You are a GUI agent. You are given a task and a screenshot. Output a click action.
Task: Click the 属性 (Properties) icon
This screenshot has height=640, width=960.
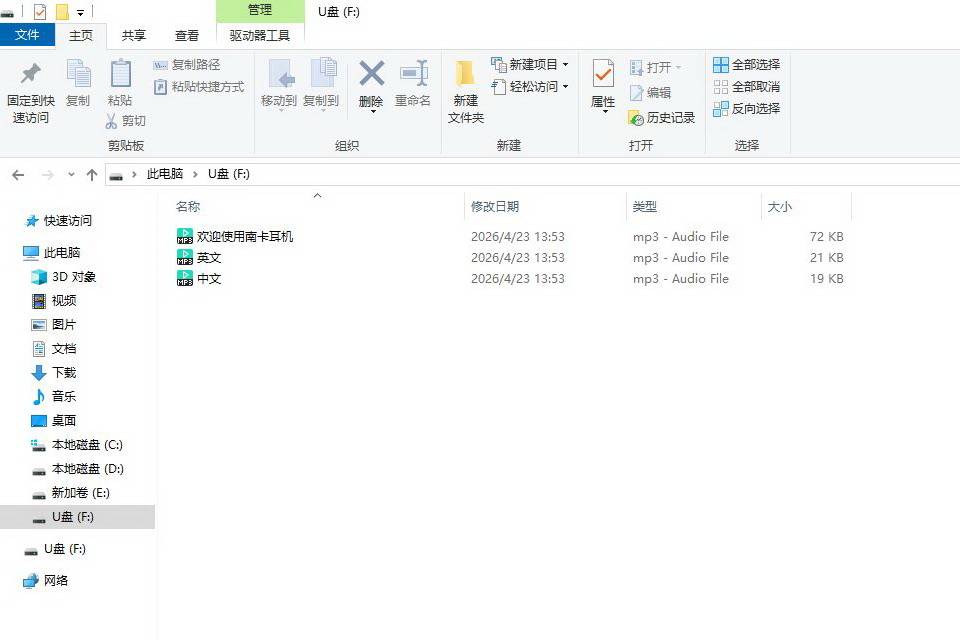[x=603, y=75]
